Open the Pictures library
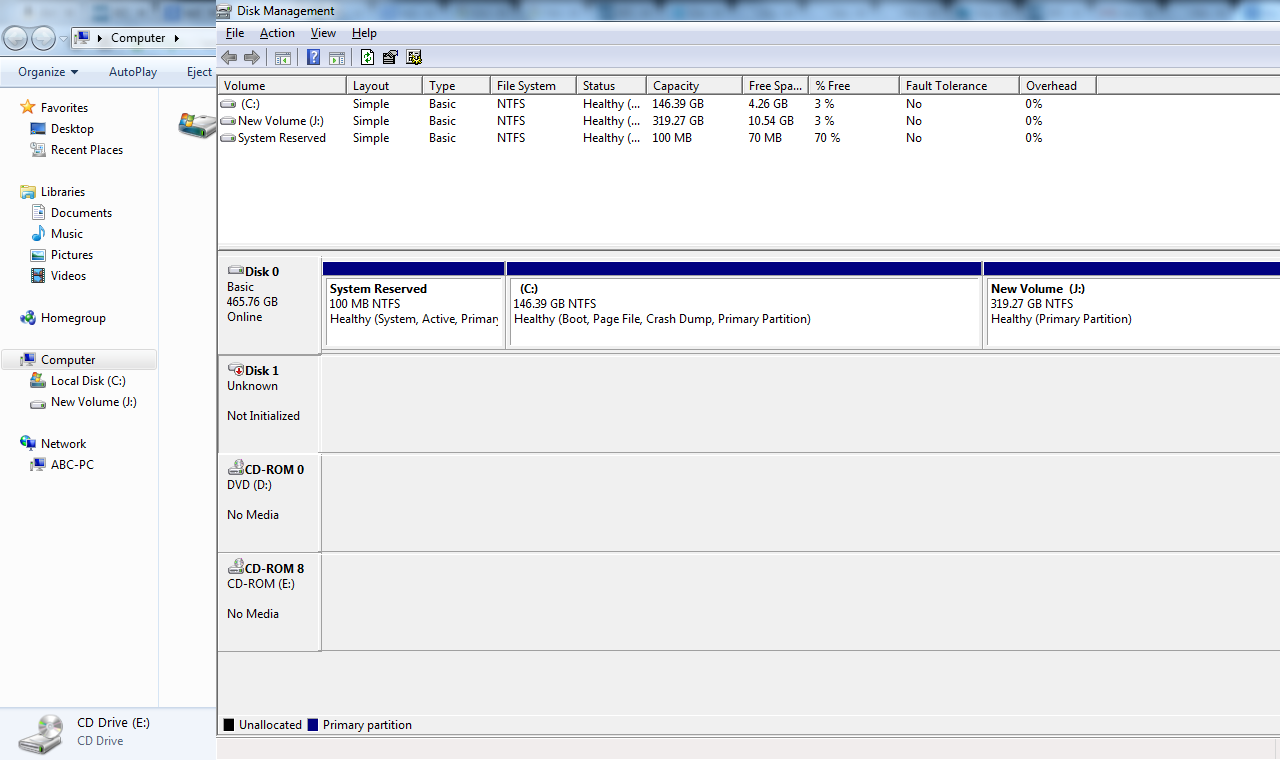This screenshot has width=1280, height=760. [72, 255]
